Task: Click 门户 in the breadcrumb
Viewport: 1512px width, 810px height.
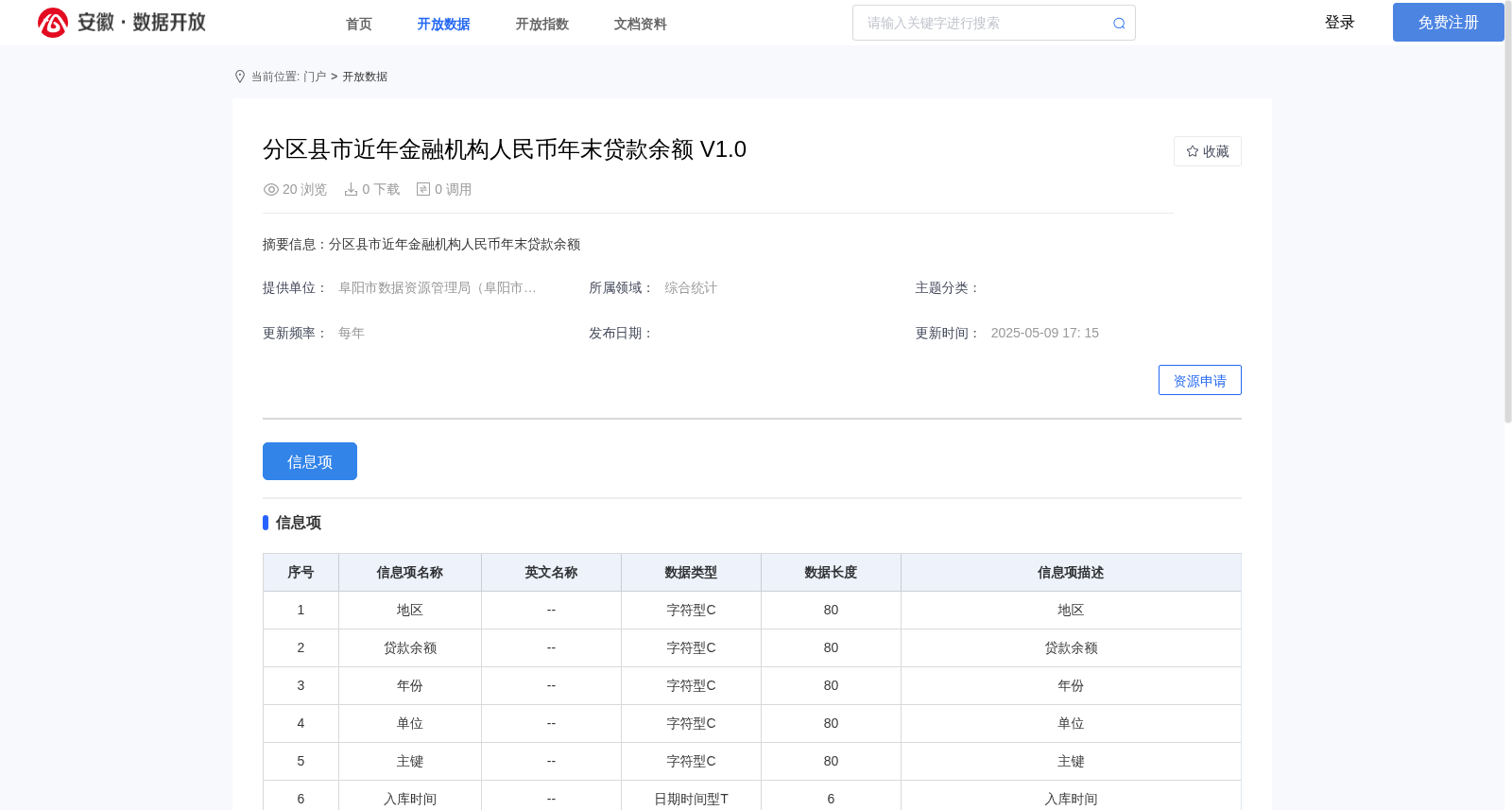Action: click(315, 77)
